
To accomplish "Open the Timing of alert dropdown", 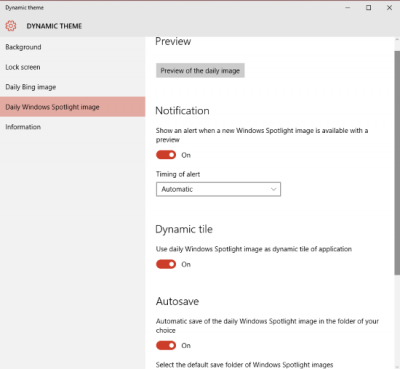I will (x=218, y=189).
